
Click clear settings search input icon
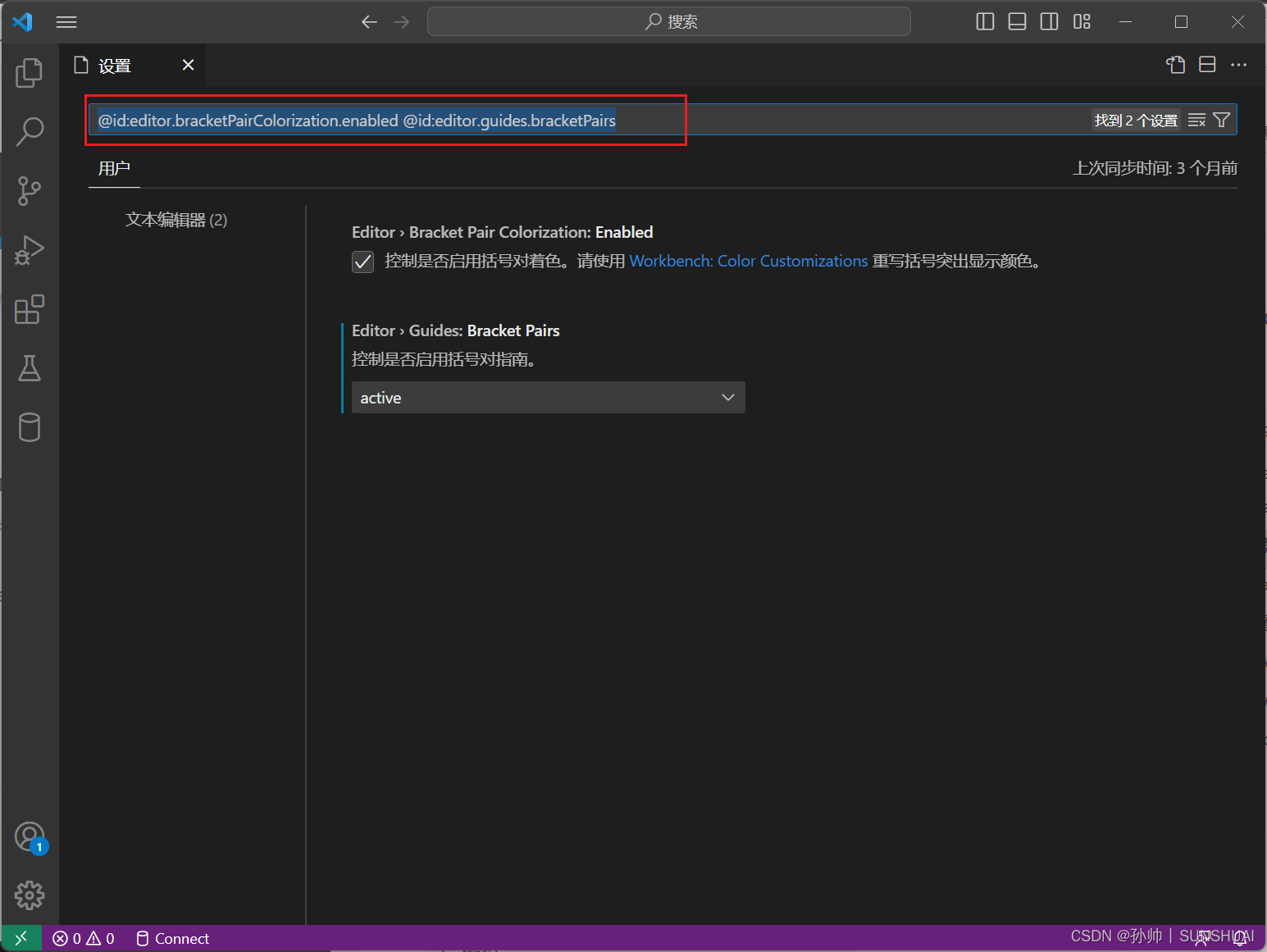[x=1196, y=120]
